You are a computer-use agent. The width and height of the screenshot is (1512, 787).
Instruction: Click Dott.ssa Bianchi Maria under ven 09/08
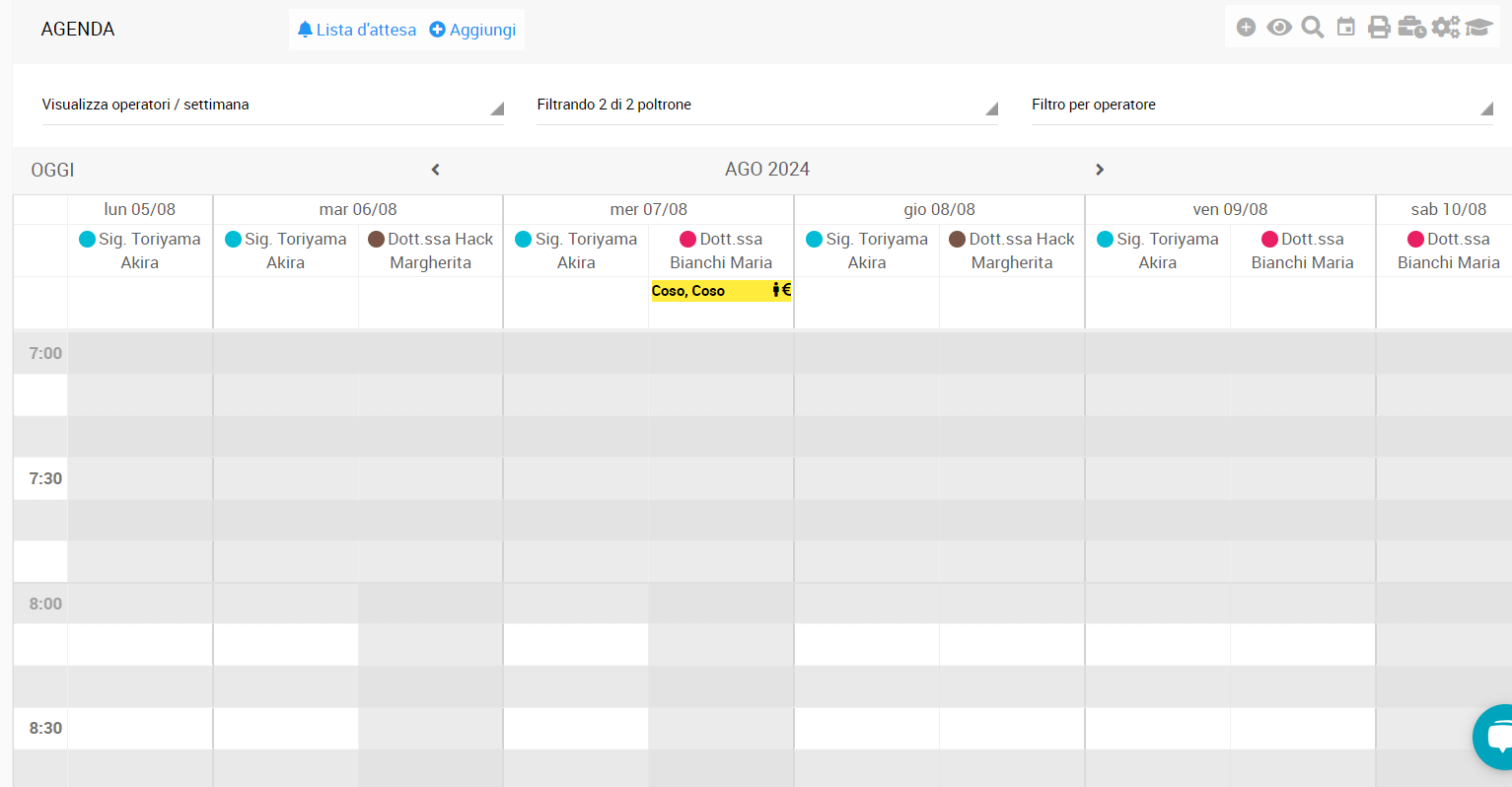click(x=1303, y=250)
